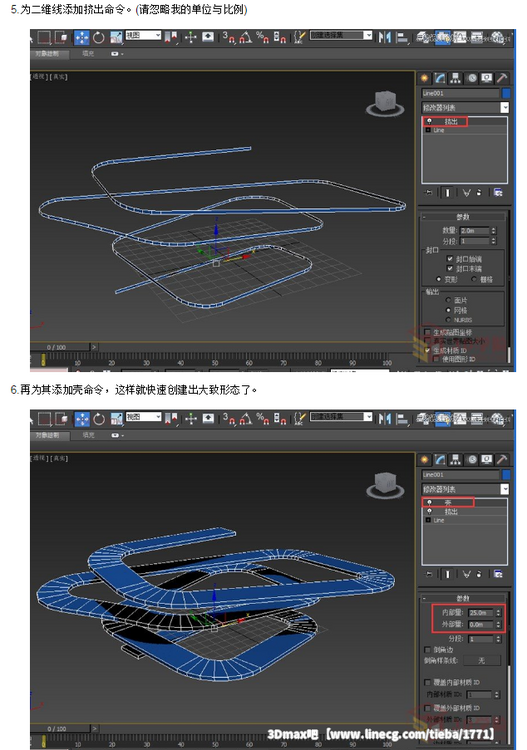
Task: Toggle Angle Snap in upper screenshot toolbar
Action: [x=246, y=37]
